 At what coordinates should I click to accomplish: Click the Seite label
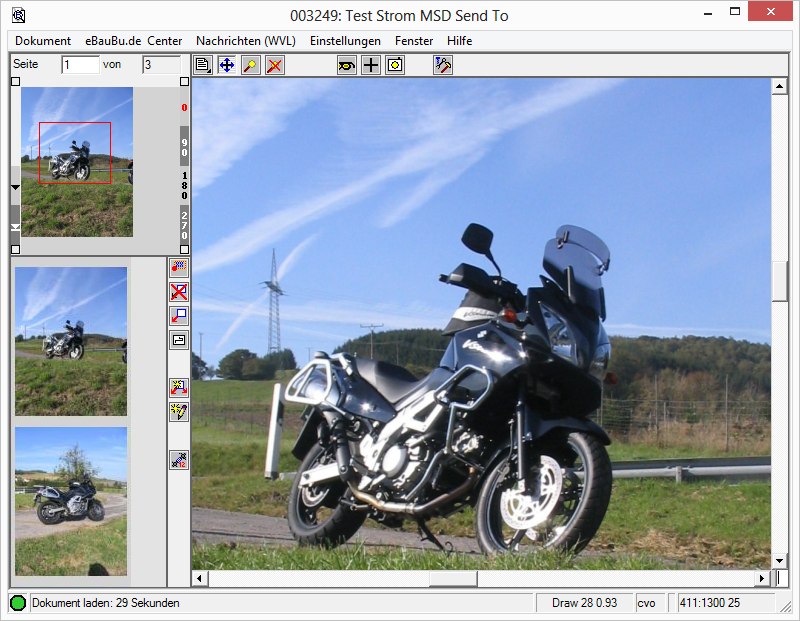click(x=26, y=64)
